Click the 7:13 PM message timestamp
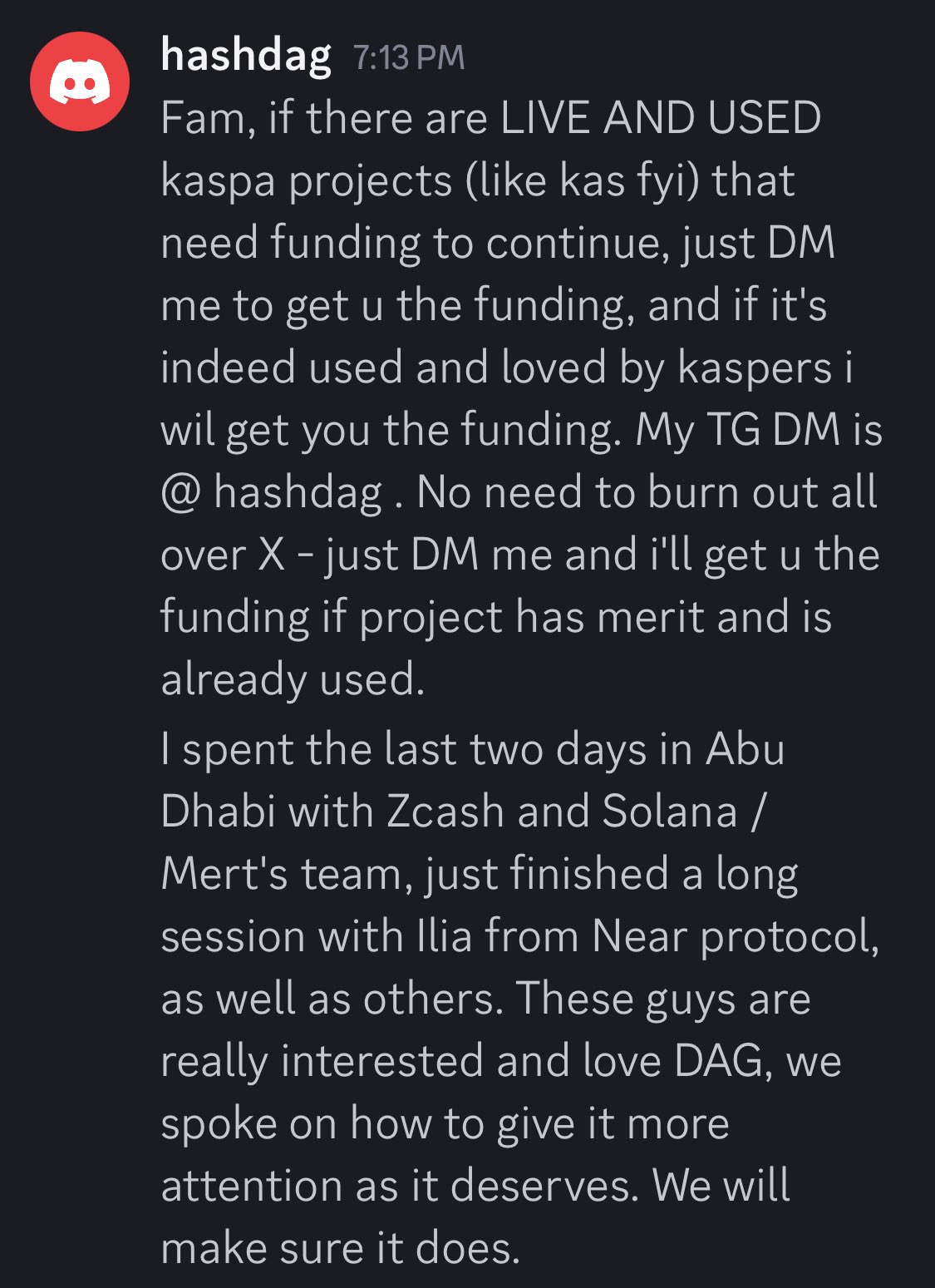 (408, 58)
